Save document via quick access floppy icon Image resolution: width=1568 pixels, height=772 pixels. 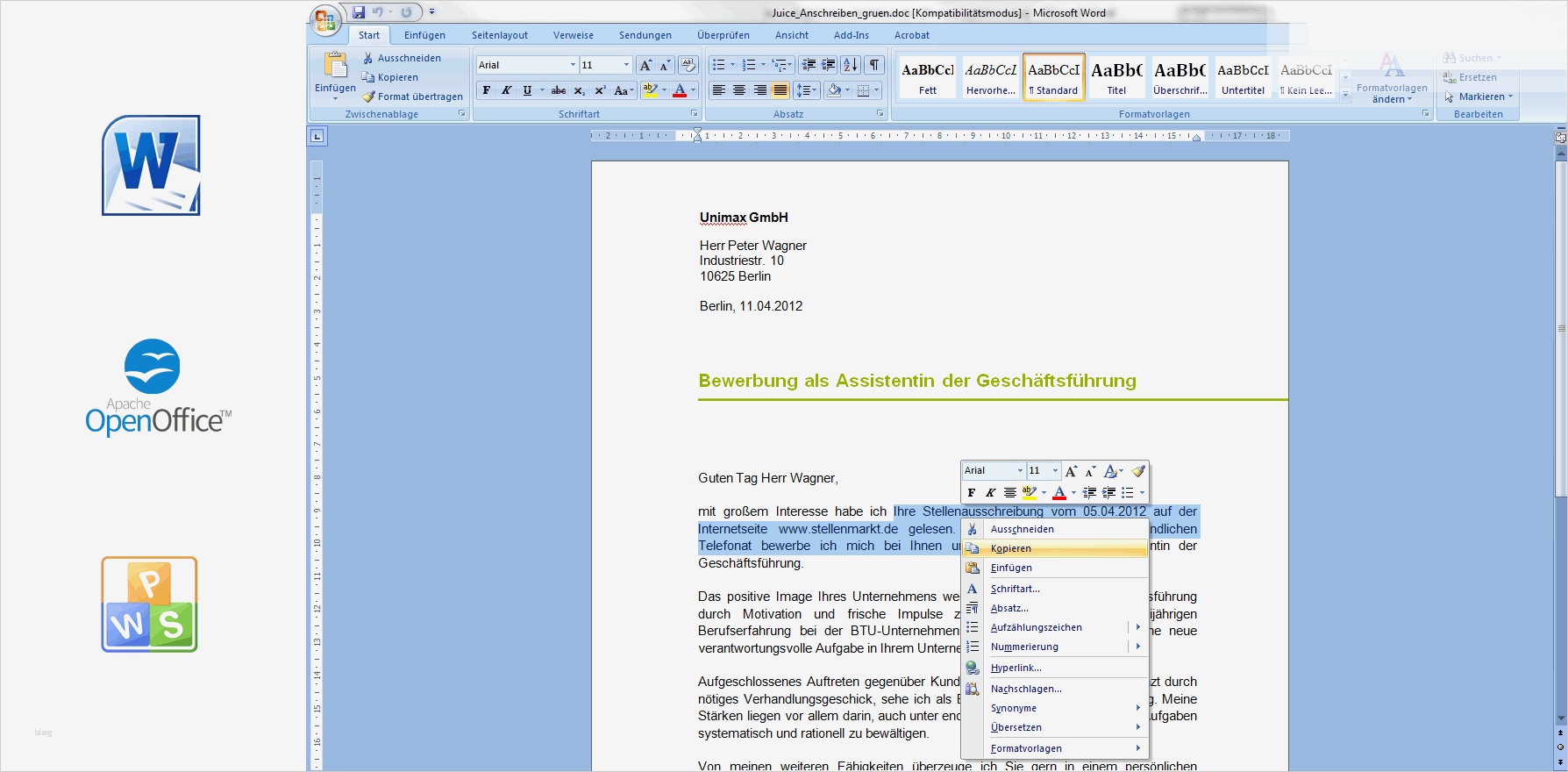[359, 12]
